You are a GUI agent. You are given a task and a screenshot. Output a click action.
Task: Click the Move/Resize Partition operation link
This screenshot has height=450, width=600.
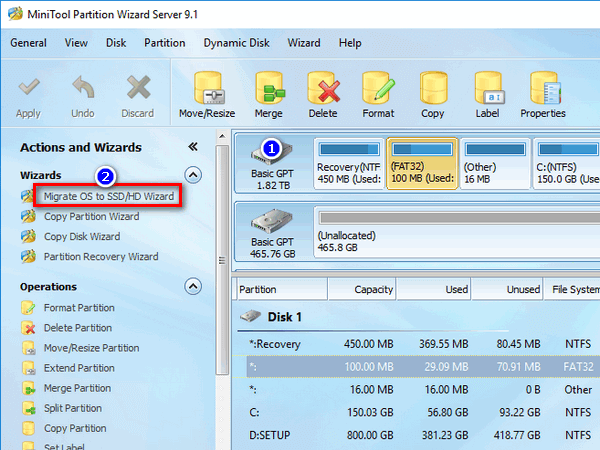point(91,348)
